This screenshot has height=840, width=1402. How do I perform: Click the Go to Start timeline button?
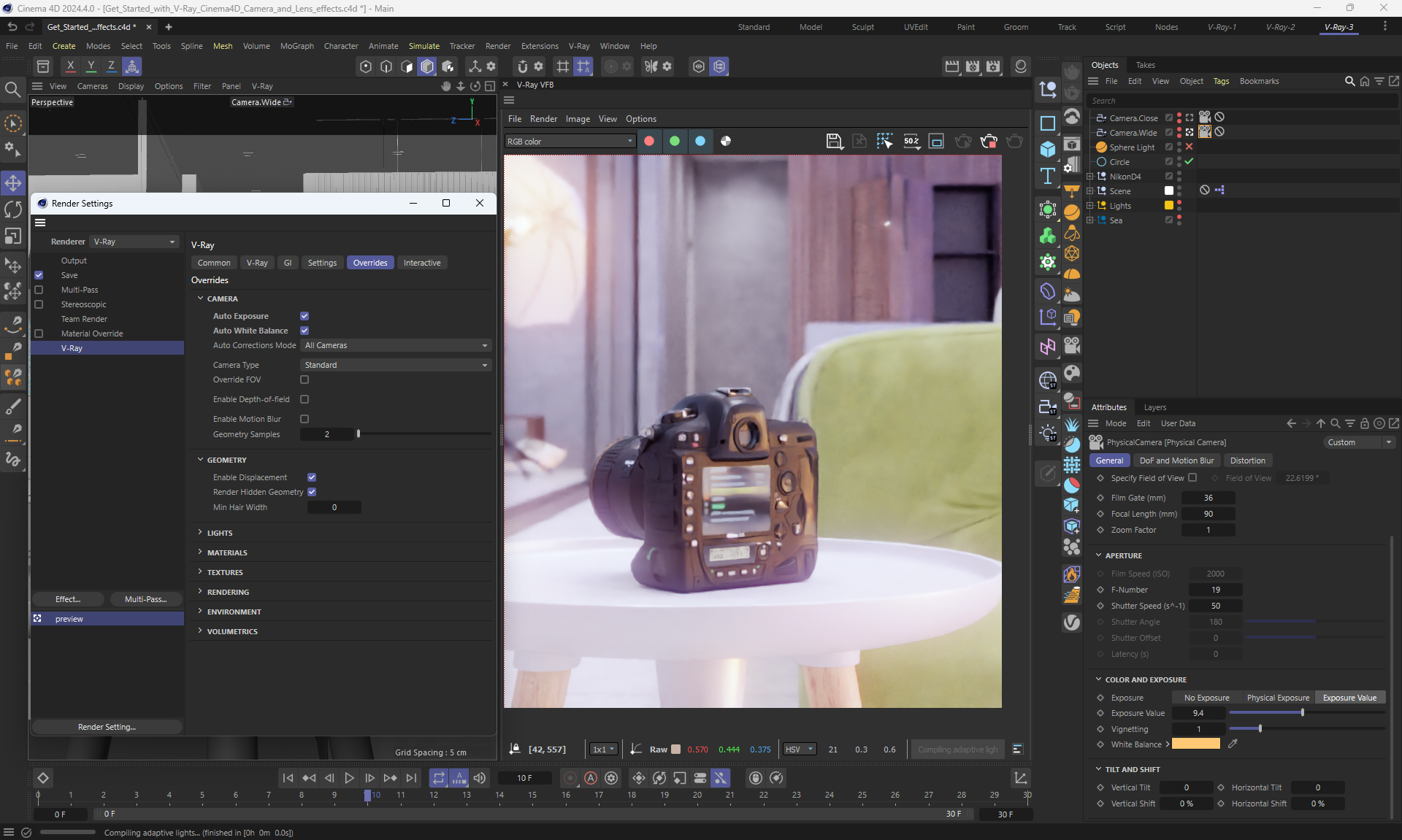pos(288,778)
